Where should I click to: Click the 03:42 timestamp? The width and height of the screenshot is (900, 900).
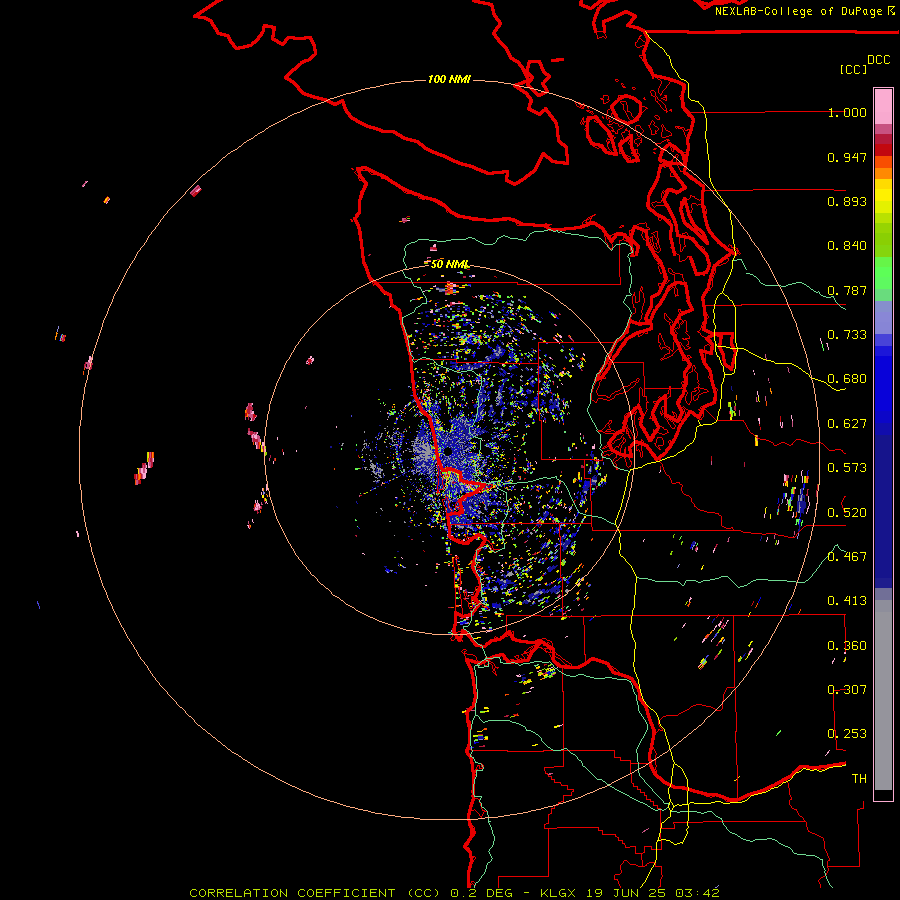697,893
